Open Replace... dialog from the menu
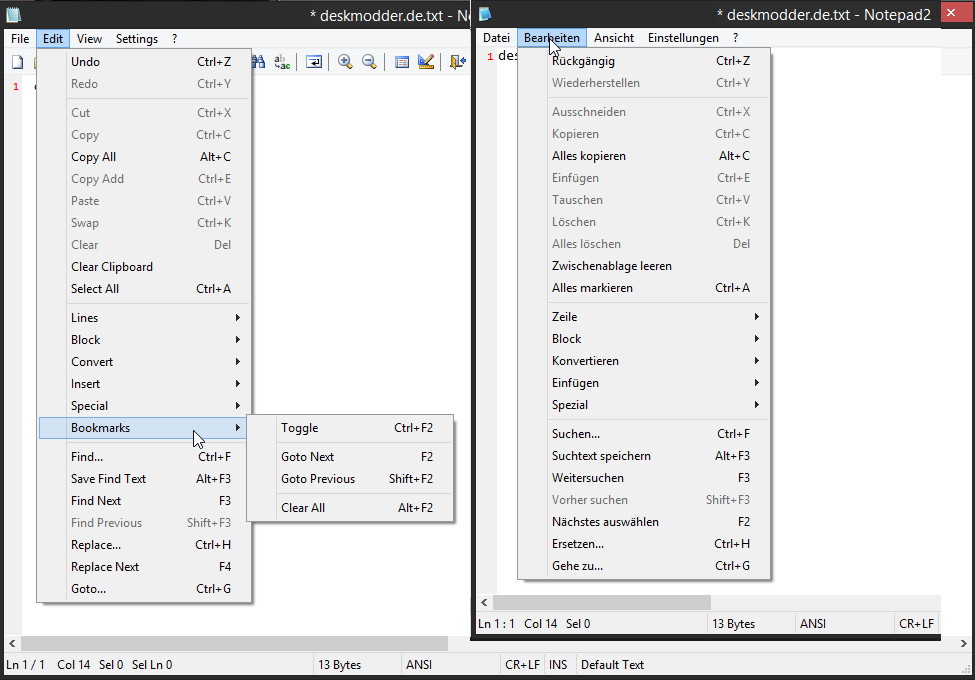Screen dimensions: 975x680 pos(145,544)
